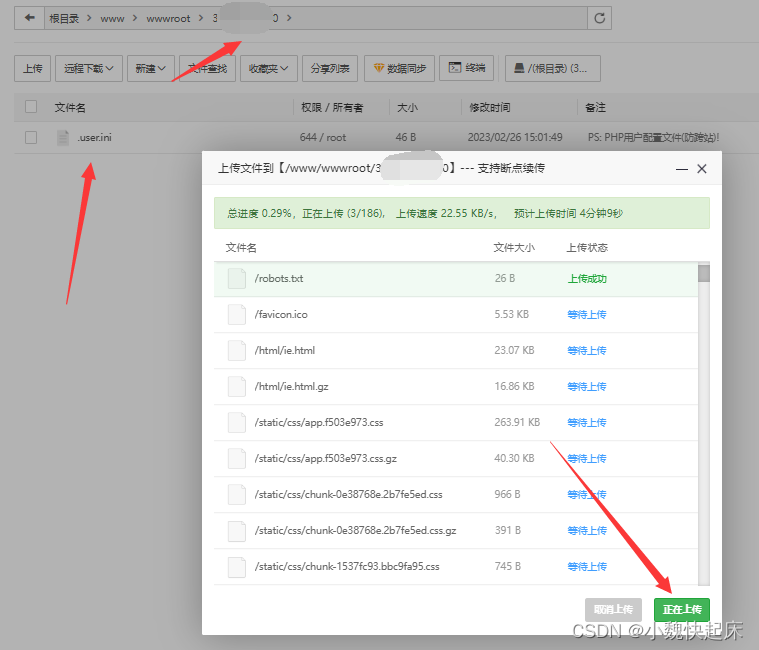The image size is (759, 650).
Task: Click the 上传 button
Action: [x=32, y=68]
